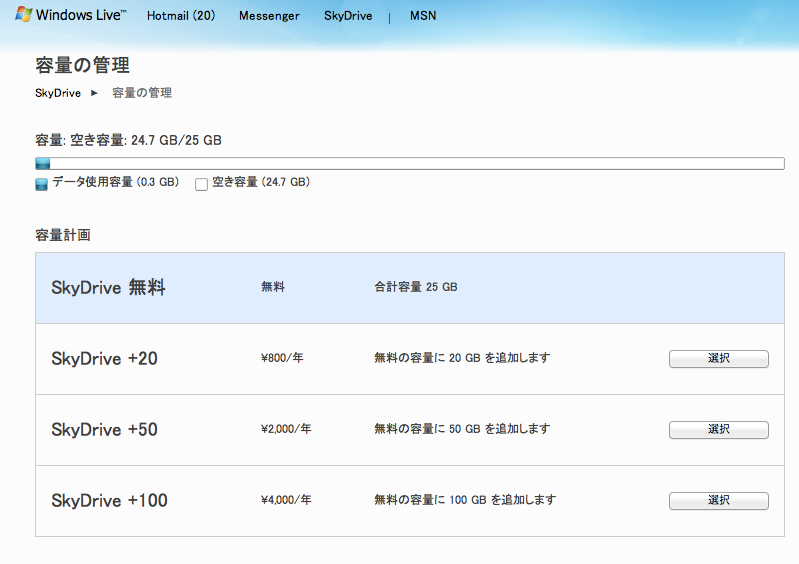Click the storage usage progress bar

410,164
